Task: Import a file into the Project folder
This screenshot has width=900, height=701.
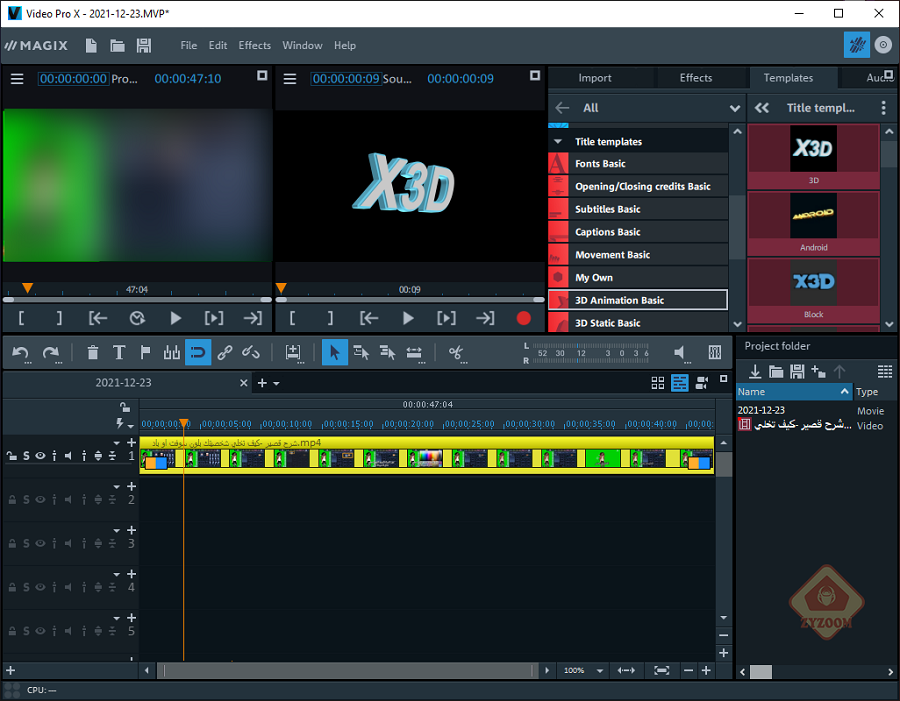Action: (755, 371)
